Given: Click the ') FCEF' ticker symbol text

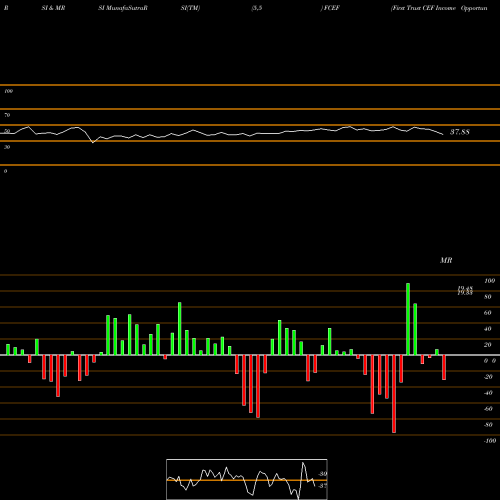Looking at the screenshot, I should 330,8.
